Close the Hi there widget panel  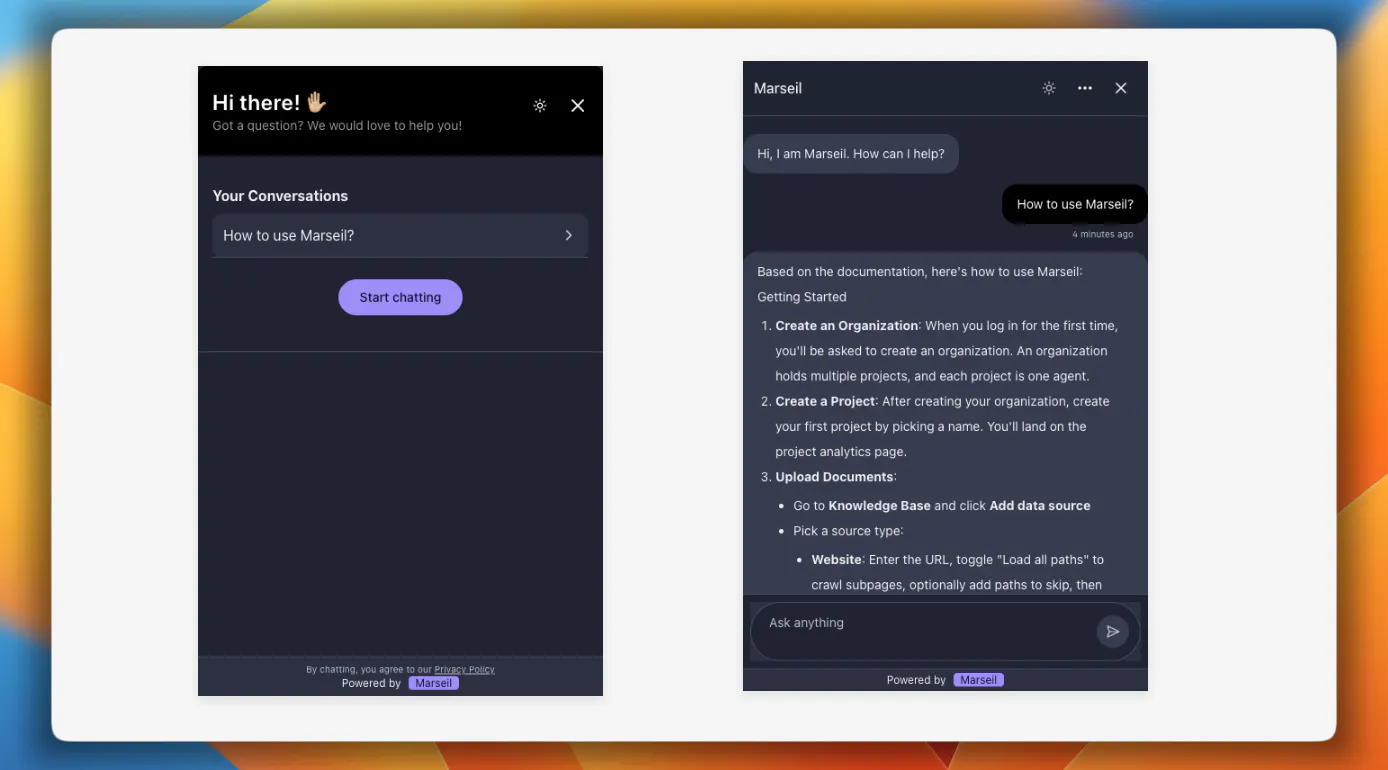(x=578, y=106)
